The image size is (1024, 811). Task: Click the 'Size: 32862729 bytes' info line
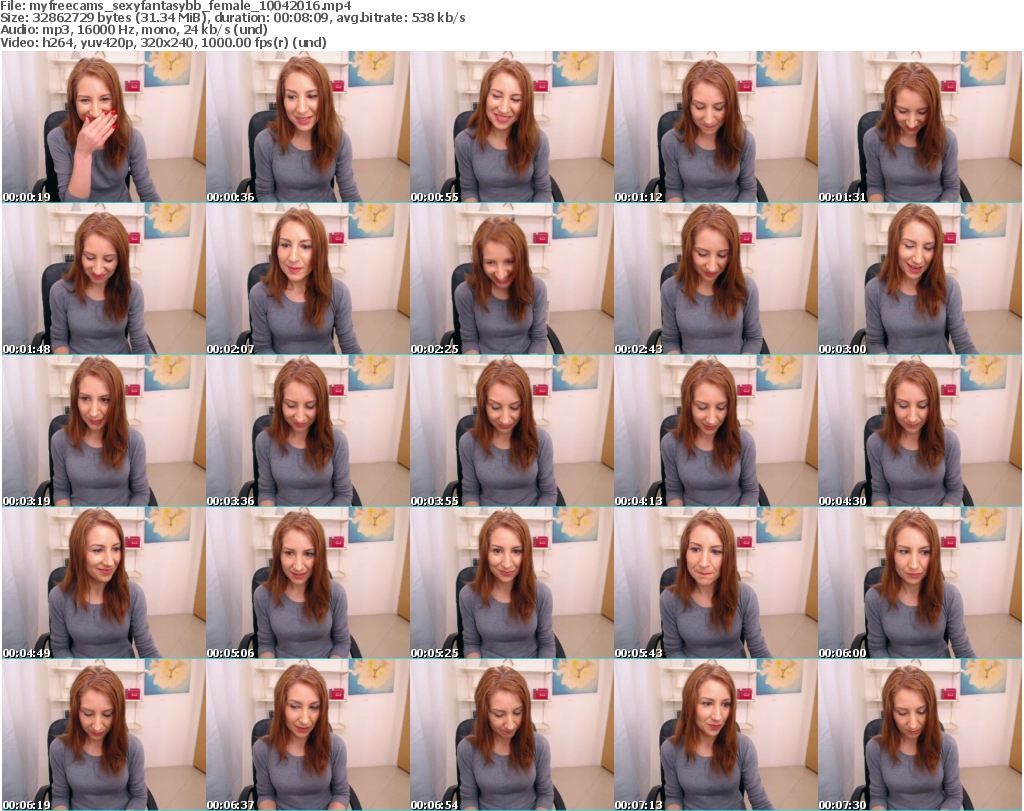(x=232, y=18)
